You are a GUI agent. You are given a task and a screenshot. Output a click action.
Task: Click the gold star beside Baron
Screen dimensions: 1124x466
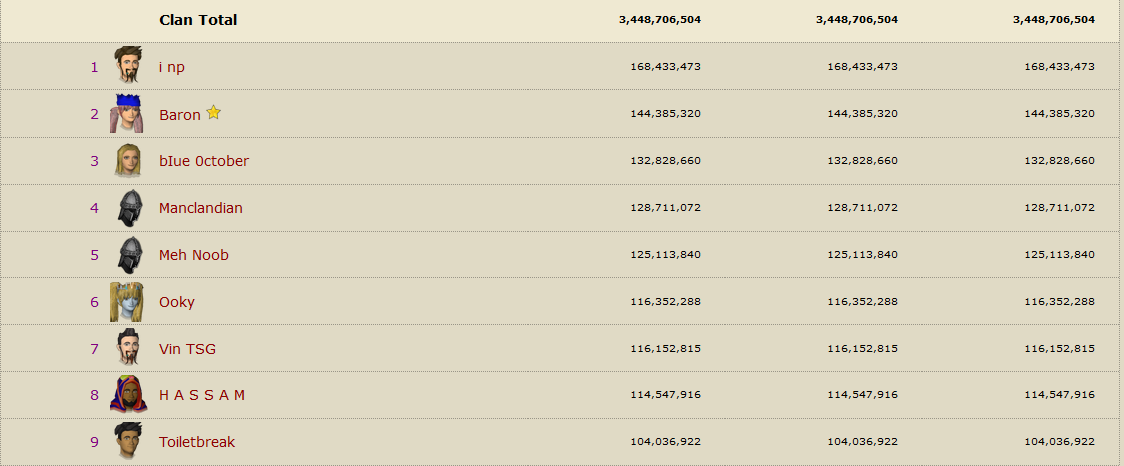(213, 113)
